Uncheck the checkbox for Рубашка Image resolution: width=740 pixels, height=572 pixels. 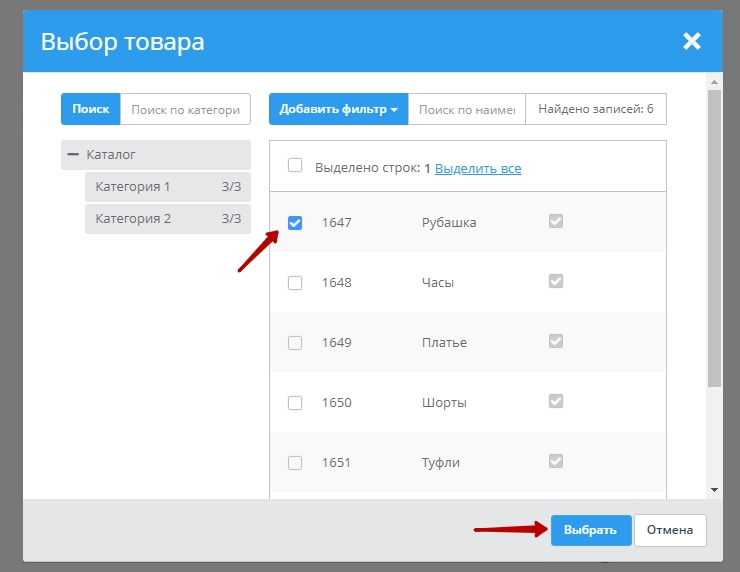(x=295, y=223)
